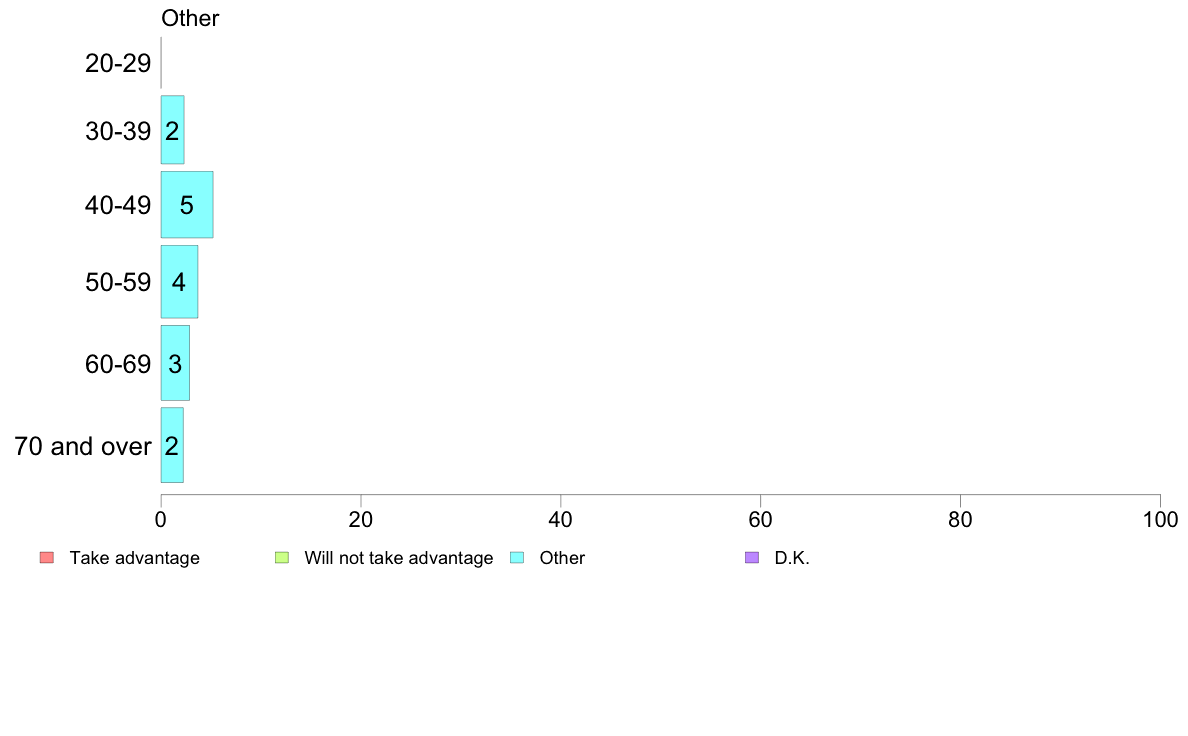Image resolution: width=1188 pixels, height=736 pixels.
Task: Click the D.K. legend text
Action: (x=792, y=558)
